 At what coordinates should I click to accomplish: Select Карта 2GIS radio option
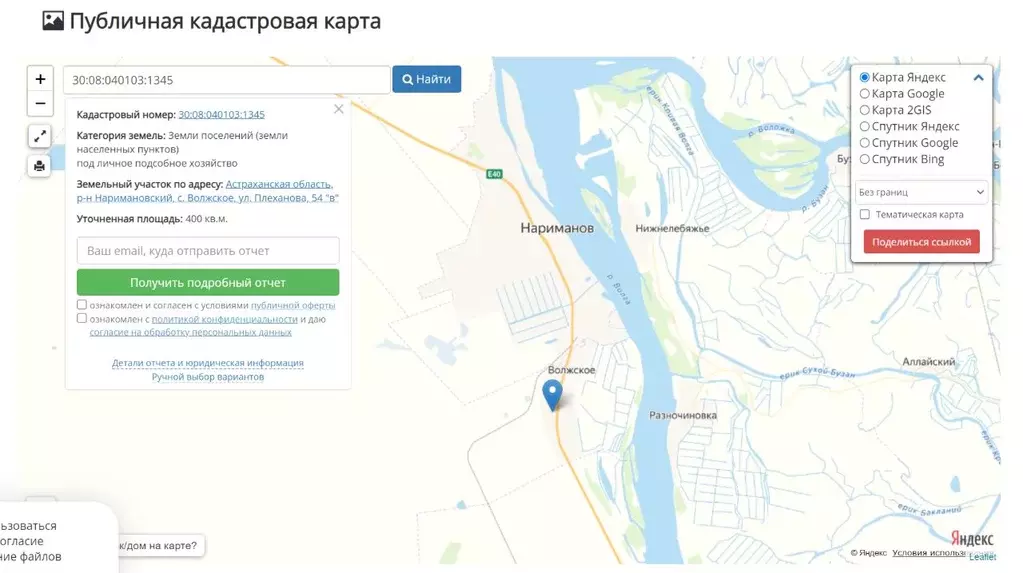864,110
